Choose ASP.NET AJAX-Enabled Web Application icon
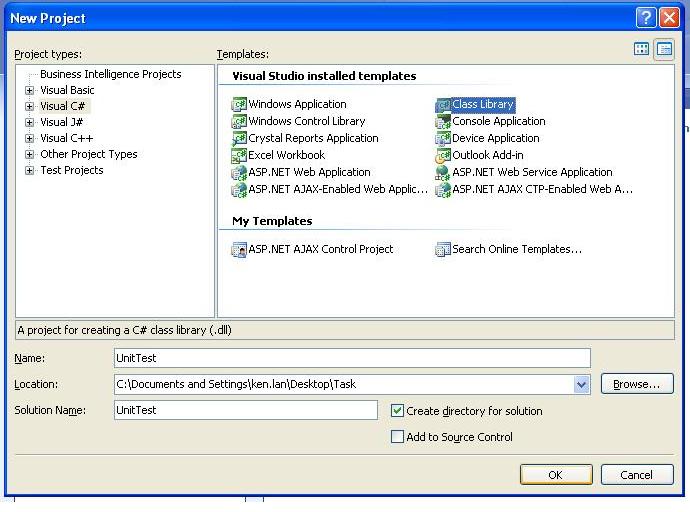This screenshot has width=690, height=512. [x=239, y=190]
